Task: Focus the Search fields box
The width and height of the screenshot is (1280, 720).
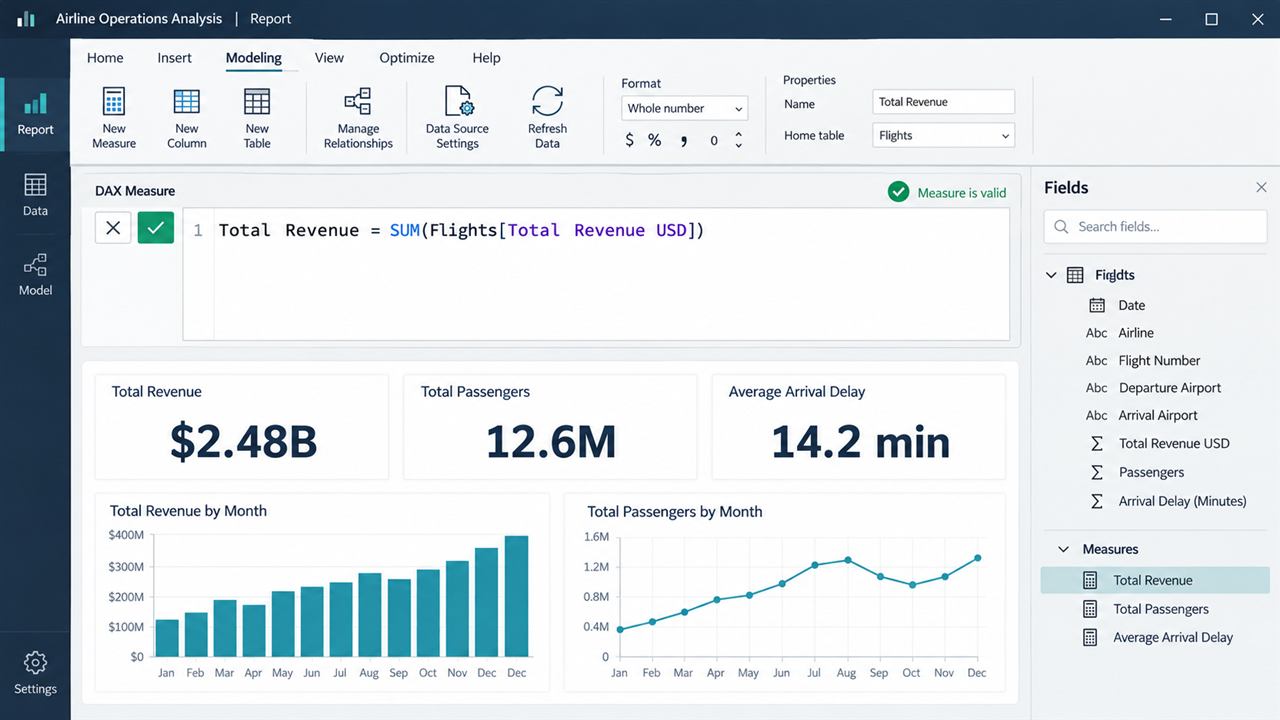Action: (1155, 227)
